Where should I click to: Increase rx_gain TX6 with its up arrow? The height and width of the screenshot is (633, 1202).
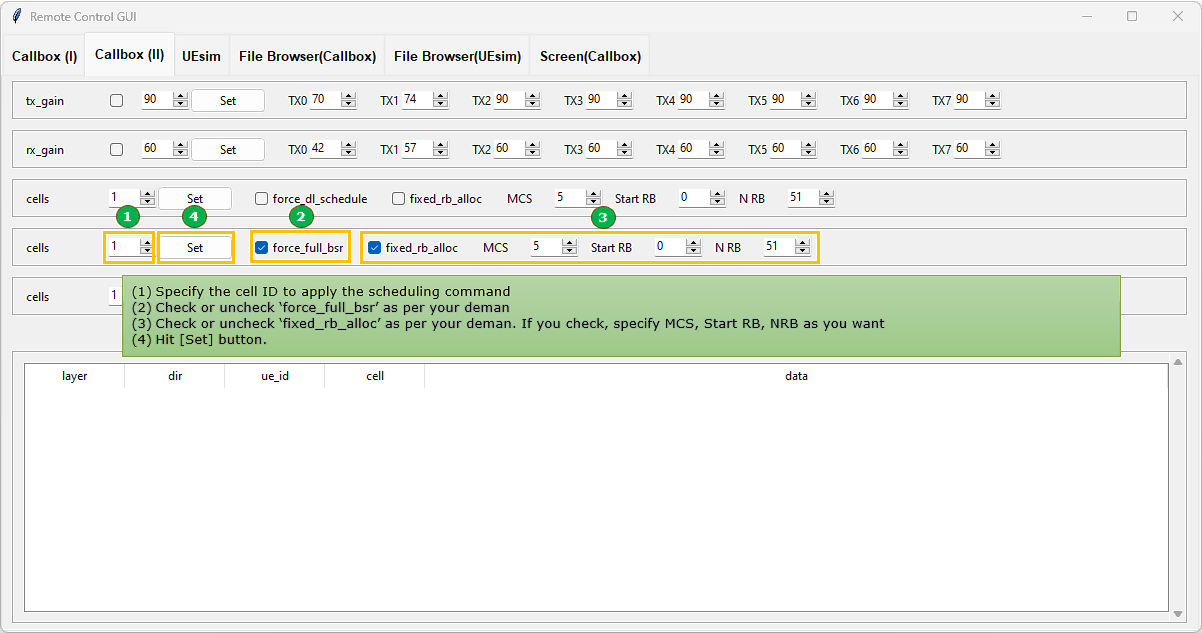(900, 145)
